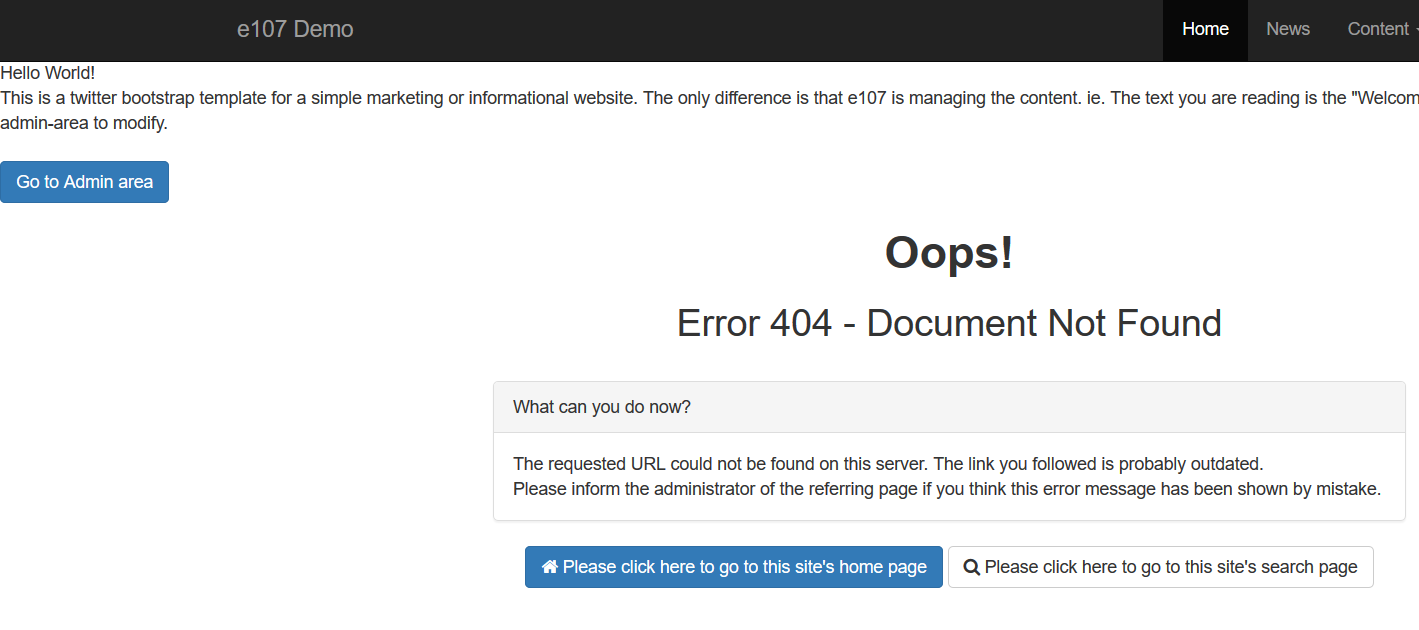Select the Home menu item
1419x630 pixels.
(1205, 29)
